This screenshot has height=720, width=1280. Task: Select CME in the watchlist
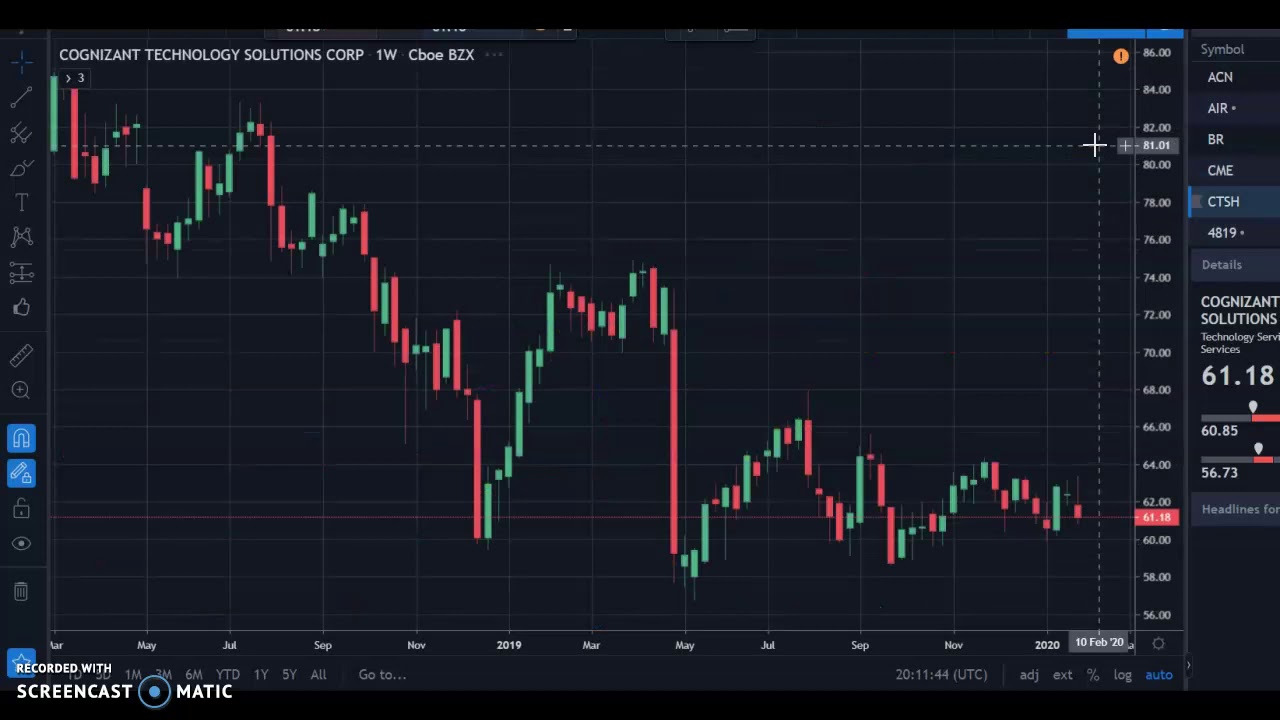[1234, 170]
